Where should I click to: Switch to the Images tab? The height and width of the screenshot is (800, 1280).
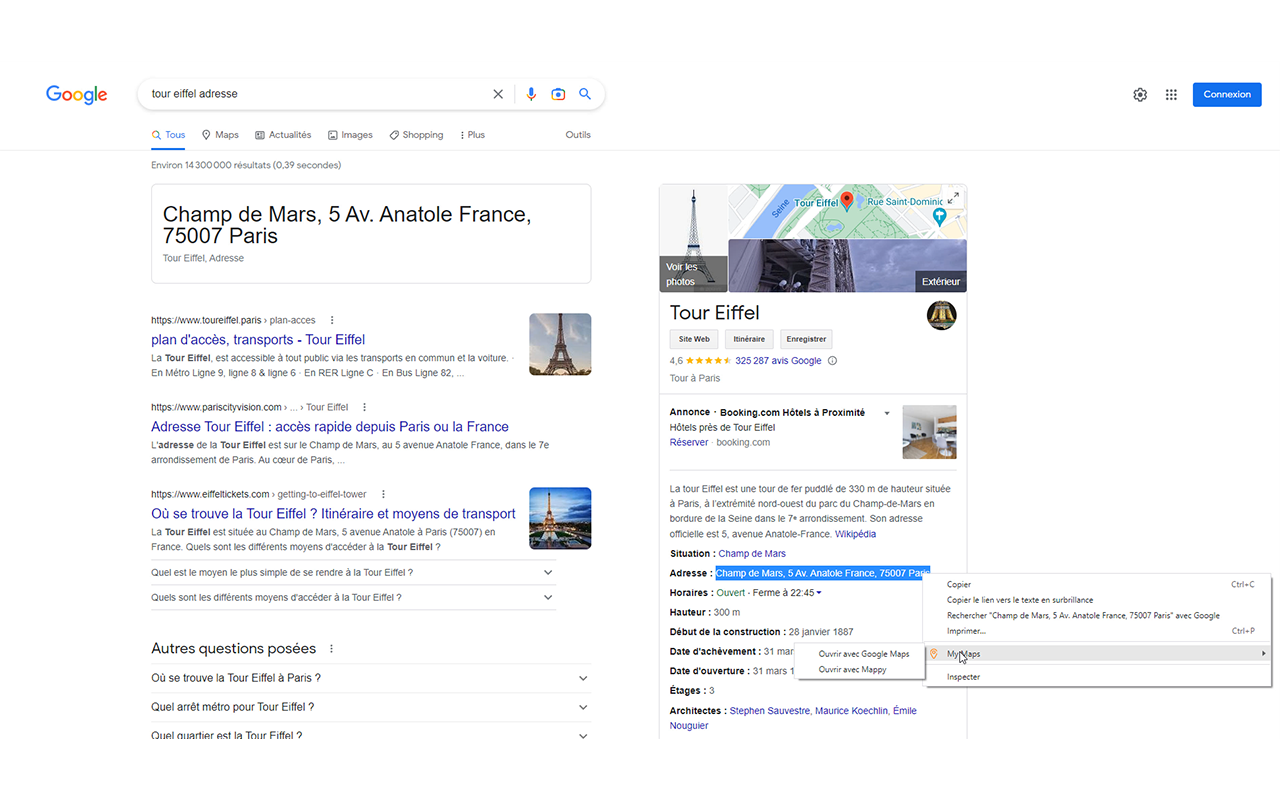pyautogui.click(x=350, y=135)
